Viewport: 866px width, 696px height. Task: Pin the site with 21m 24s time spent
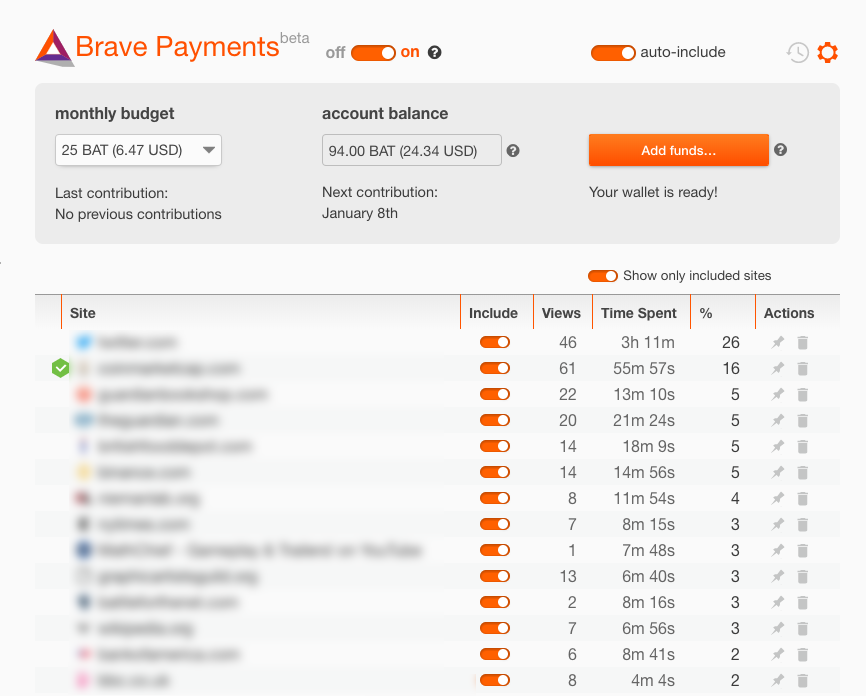click(778, 420)
